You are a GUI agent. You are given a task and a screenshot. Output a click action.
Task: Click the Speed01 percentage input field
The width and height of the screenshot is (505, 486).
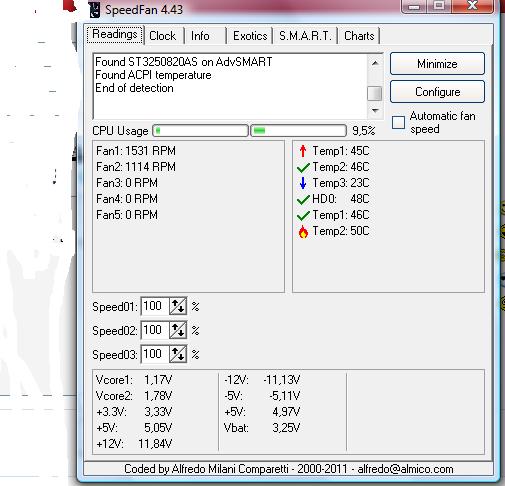(x=155, y=306)
